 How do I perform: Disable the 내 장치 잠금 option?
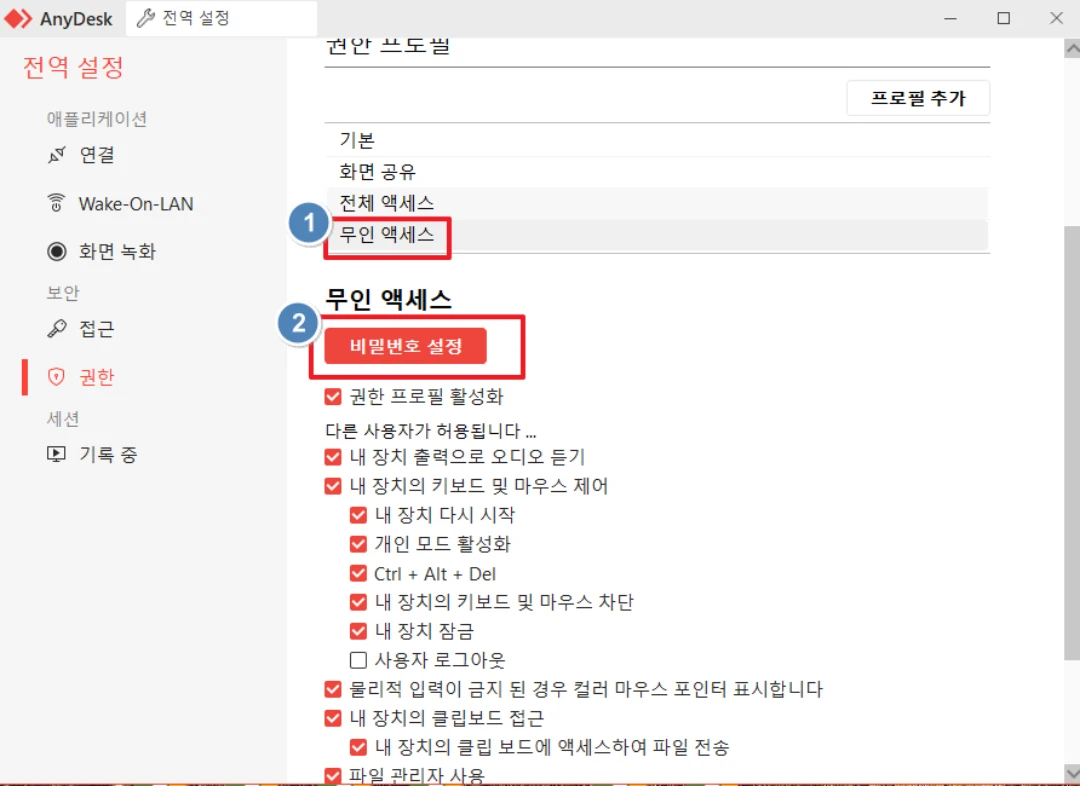358,630
